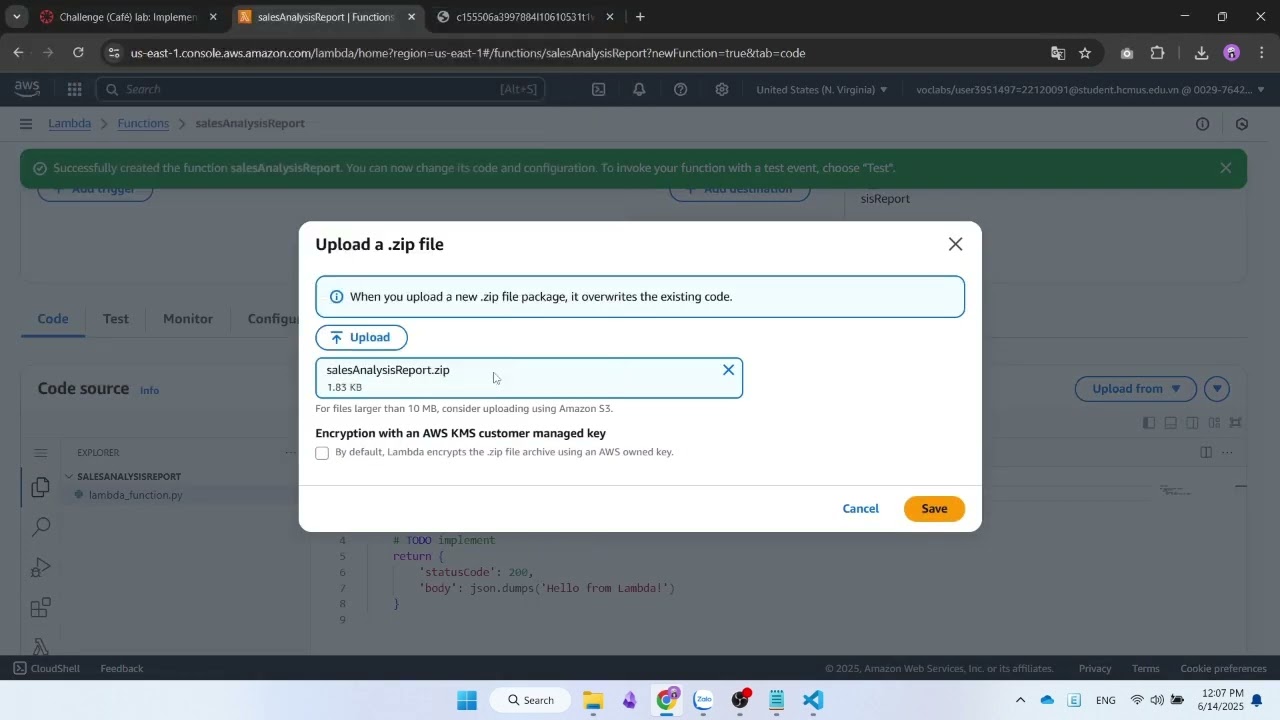Dismiss the green success notification banner
Image resolution: width=1280 pixels, height=720 pixels.
click(x=1225, y=168)
